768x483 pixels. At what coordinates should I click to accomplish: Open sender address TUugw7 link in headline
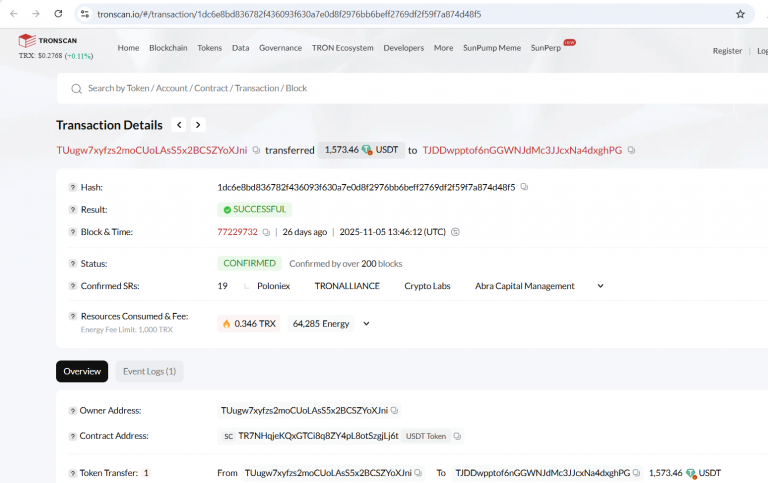(152, 150)
